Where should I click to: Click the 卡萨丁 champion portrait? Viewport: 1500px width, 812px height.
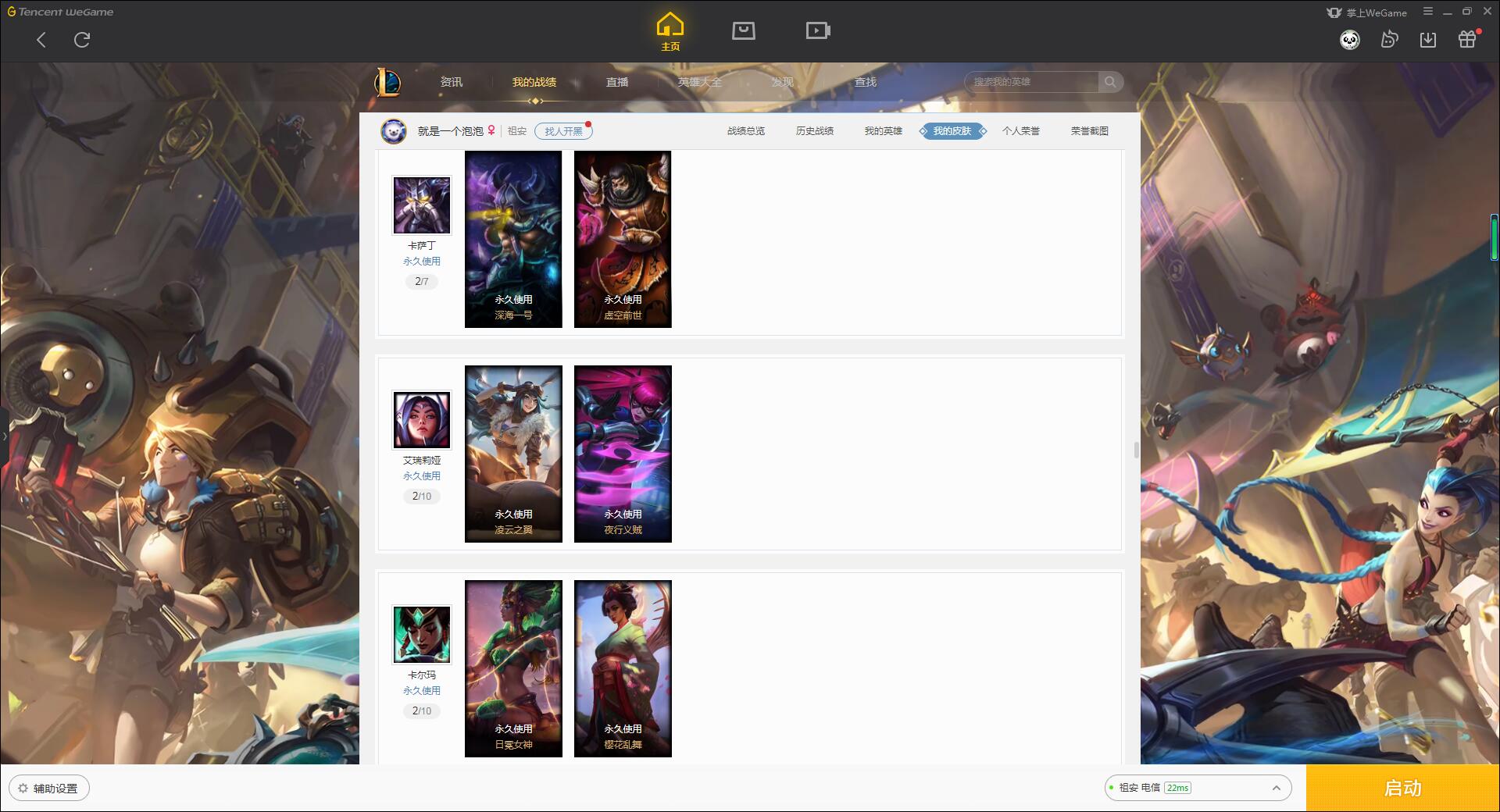(422, 205)
